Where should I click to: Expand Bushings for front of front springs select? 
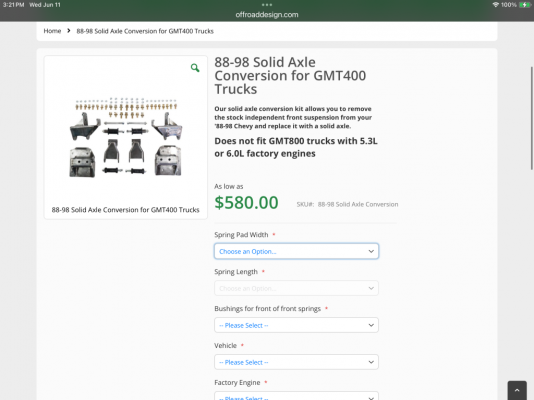click(296, 325)
